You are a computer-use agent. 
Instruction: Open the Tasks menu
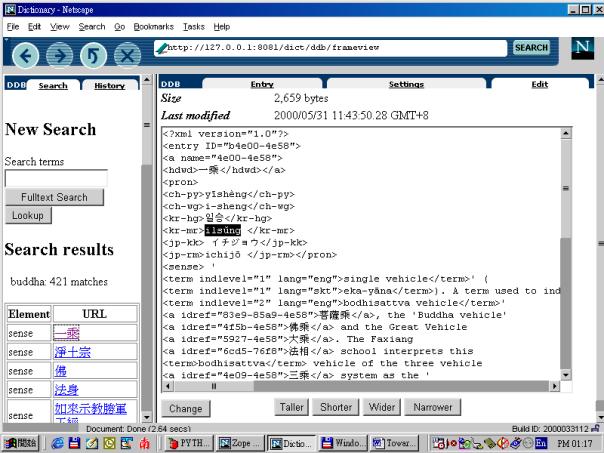coord(193,27)
